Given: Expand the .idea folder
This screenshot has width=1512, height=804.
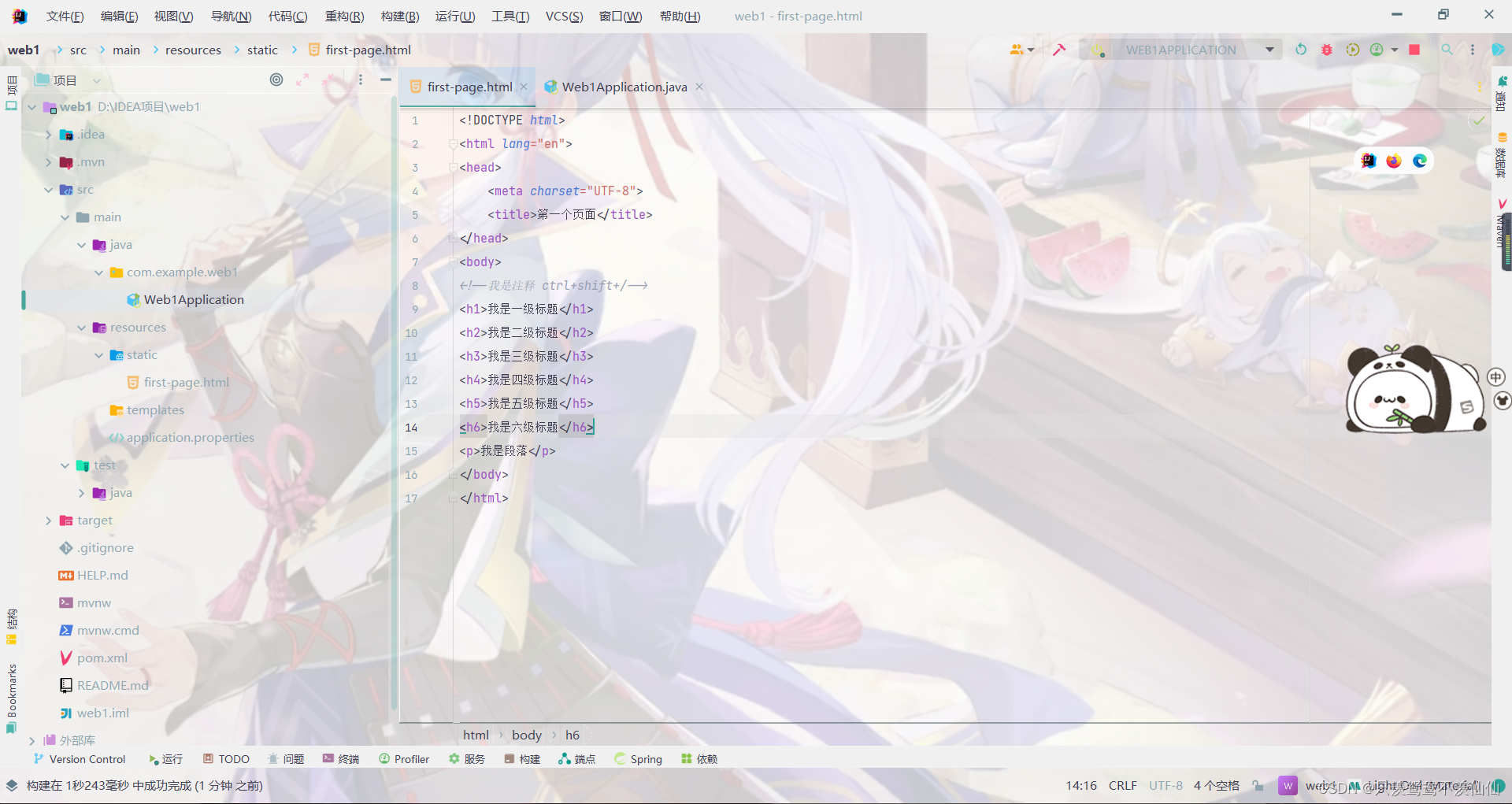Looking at the screenshot, I should (49, 135).
